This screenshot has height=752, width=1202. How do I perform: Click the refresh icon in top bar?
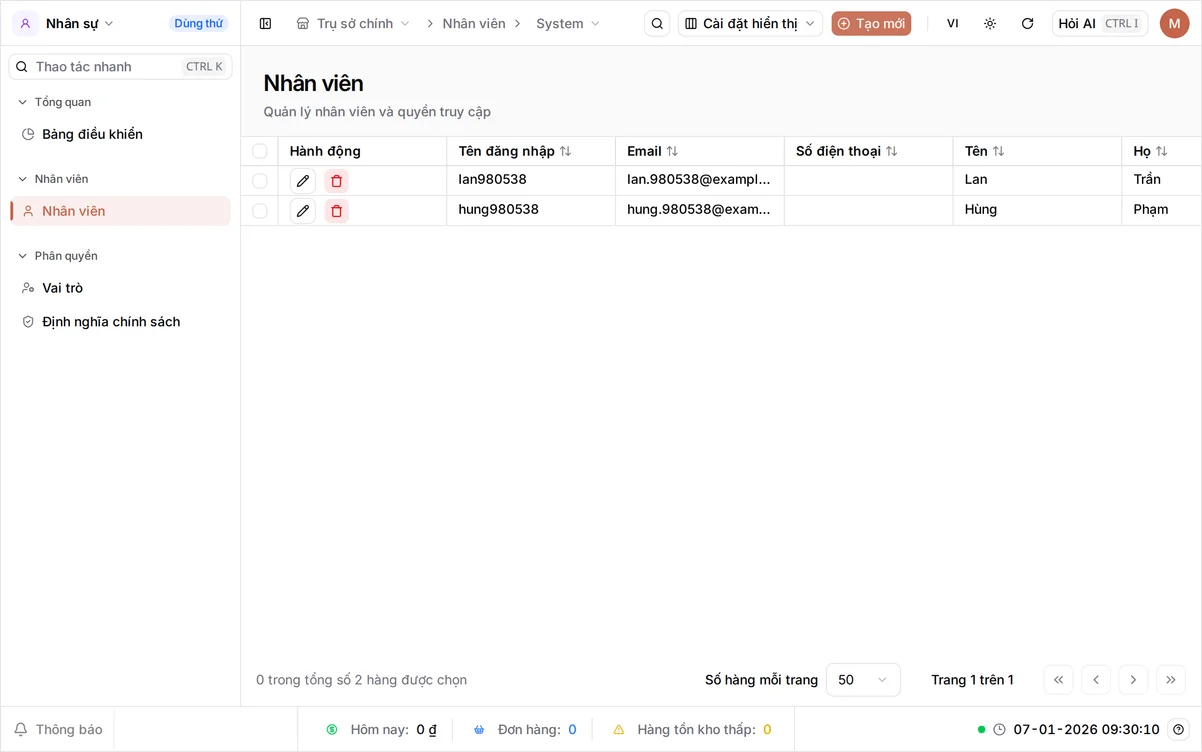[x=1027, y=23]
